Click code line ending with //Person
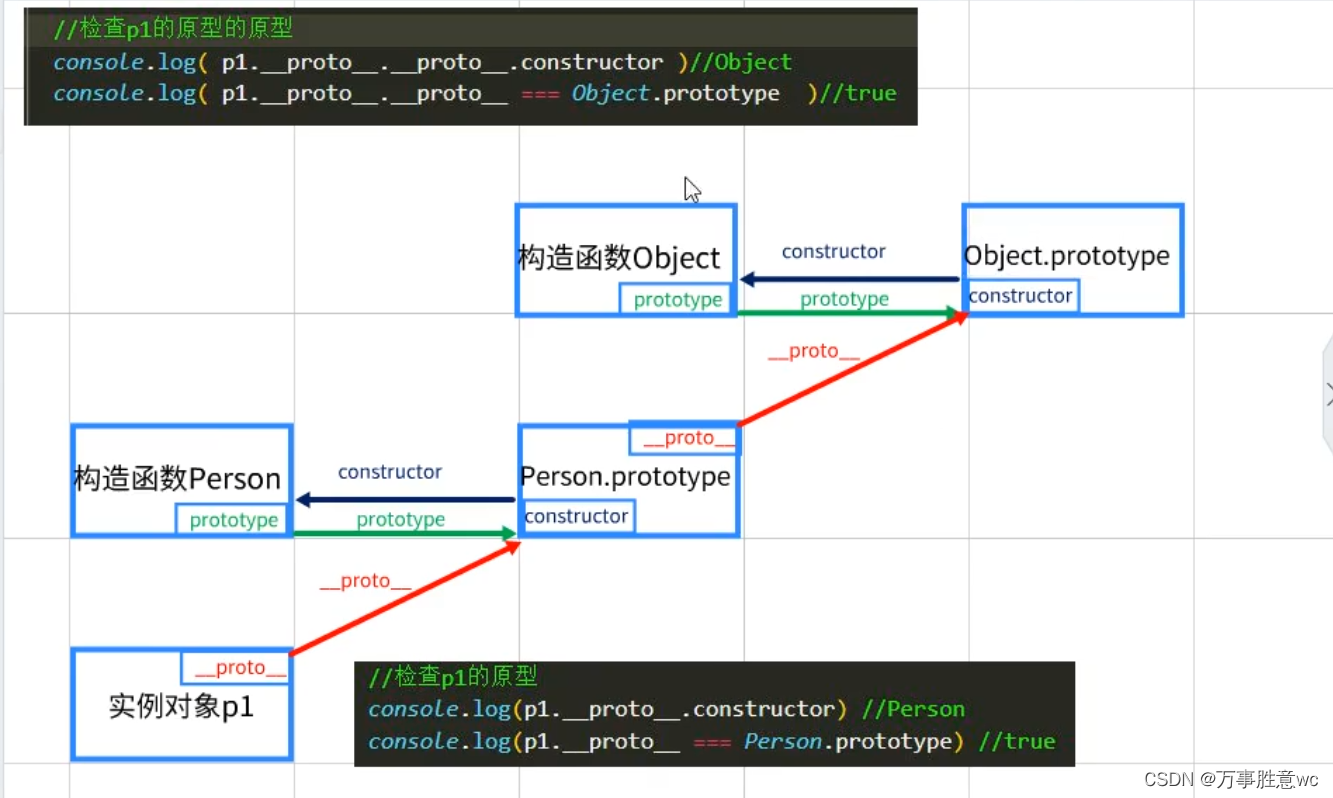Screen dimensions: 1333x798 (666, 709)
